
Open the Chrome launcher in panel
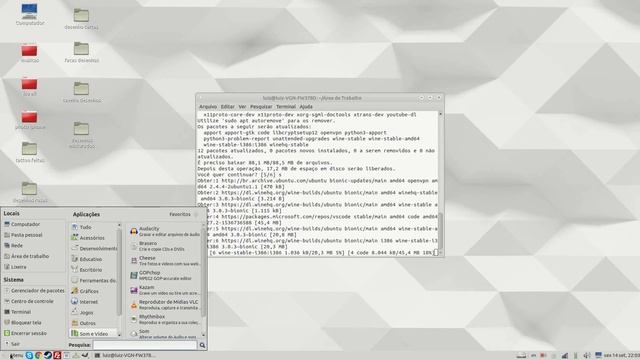(x=38, y=356)
